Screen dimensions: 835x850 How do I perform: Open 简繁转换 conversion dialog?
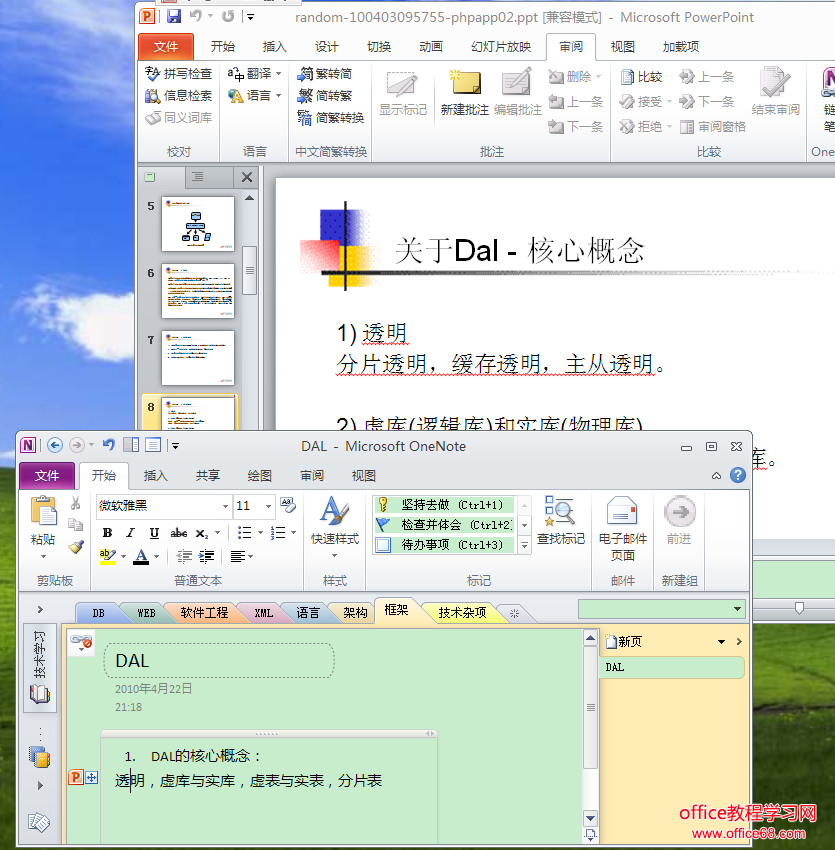point(331,117)
